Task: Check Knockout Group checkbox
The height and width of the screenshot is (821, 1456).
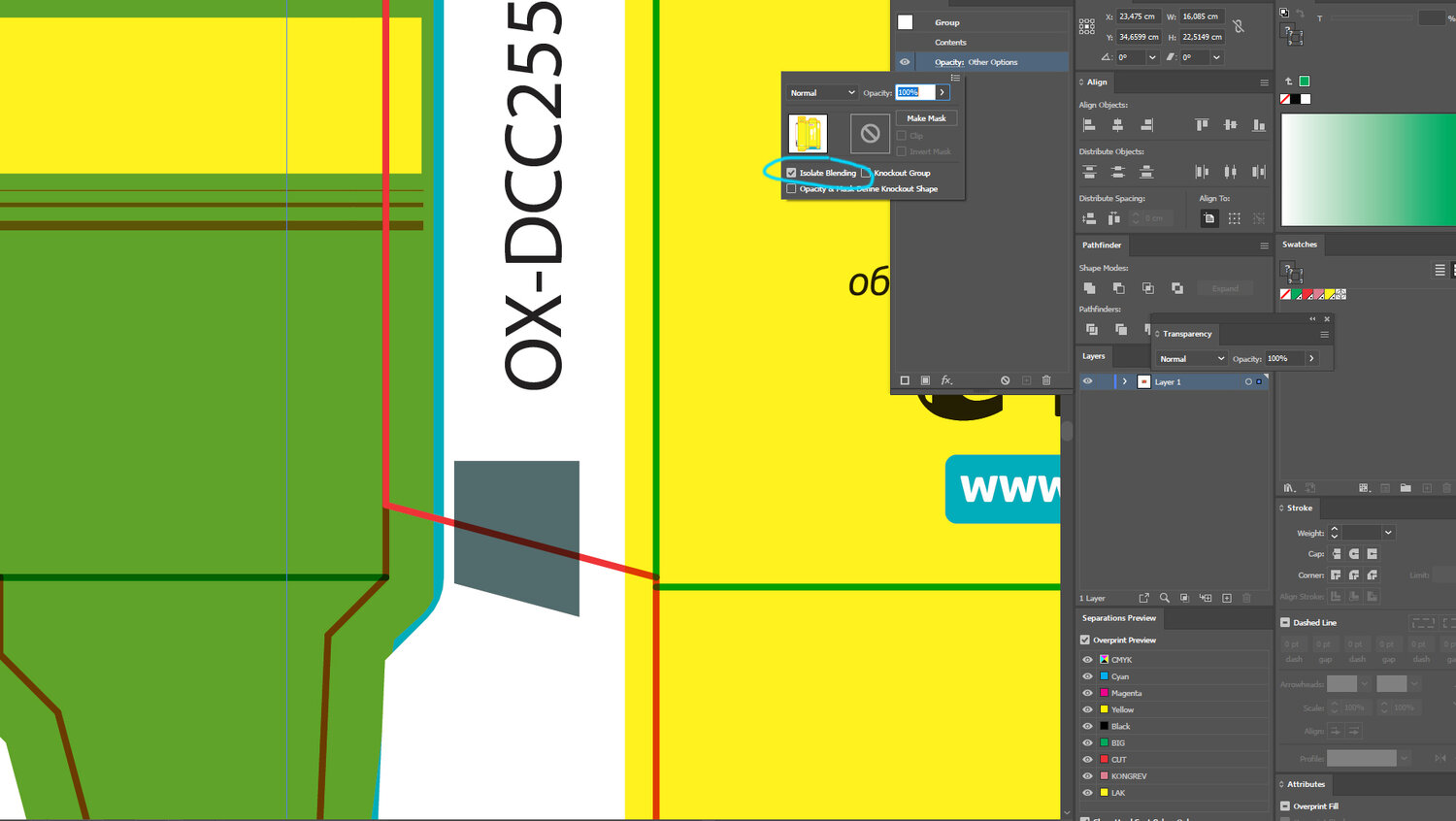Action: [866, 173]
